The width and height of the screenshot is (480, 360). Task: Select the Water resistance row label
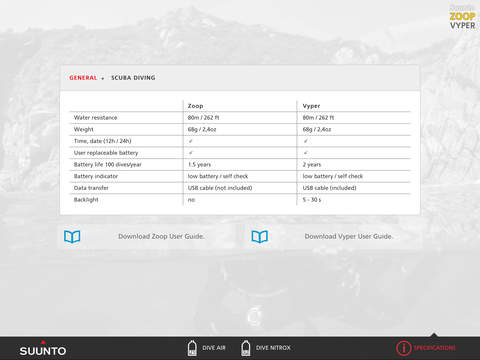tap(95, 118)
